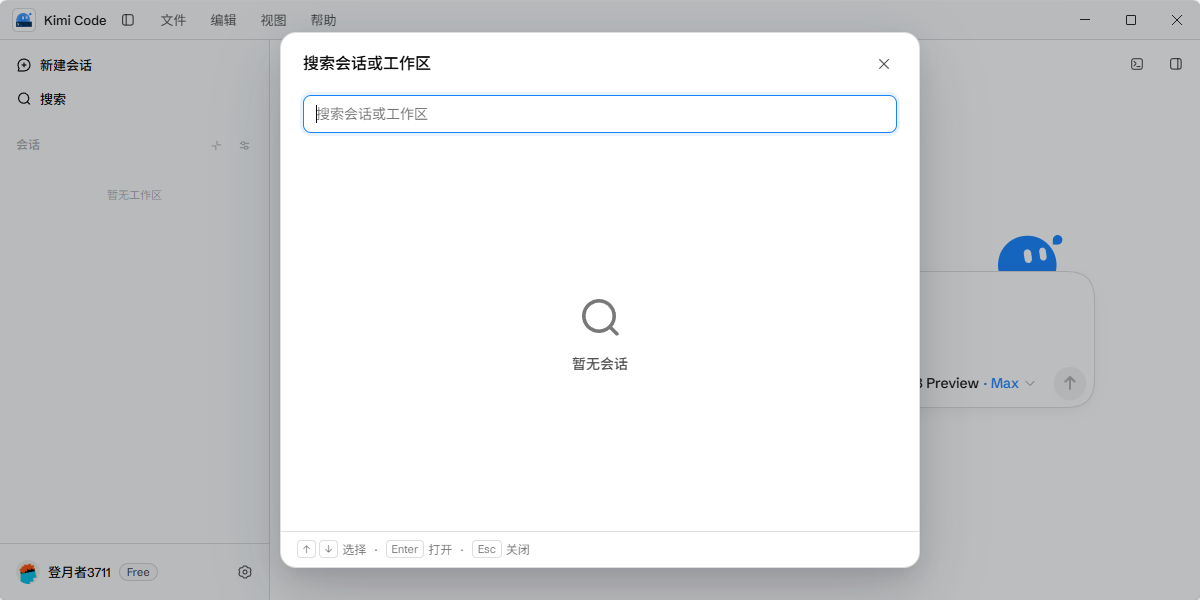The height and width of the screenshot is (600, 1200).
Task: Click the send arrow button in chat box
Action: point(1070,383)
